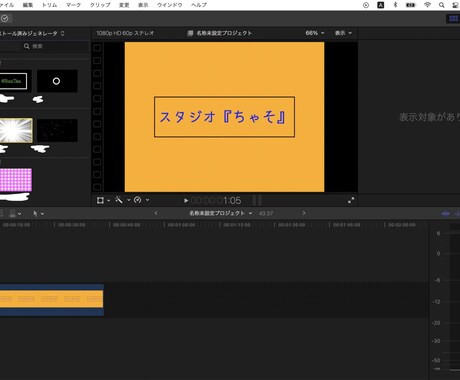Open the マーク menu
This screenshot has height=380, width=460.
[x=73, y=5]
